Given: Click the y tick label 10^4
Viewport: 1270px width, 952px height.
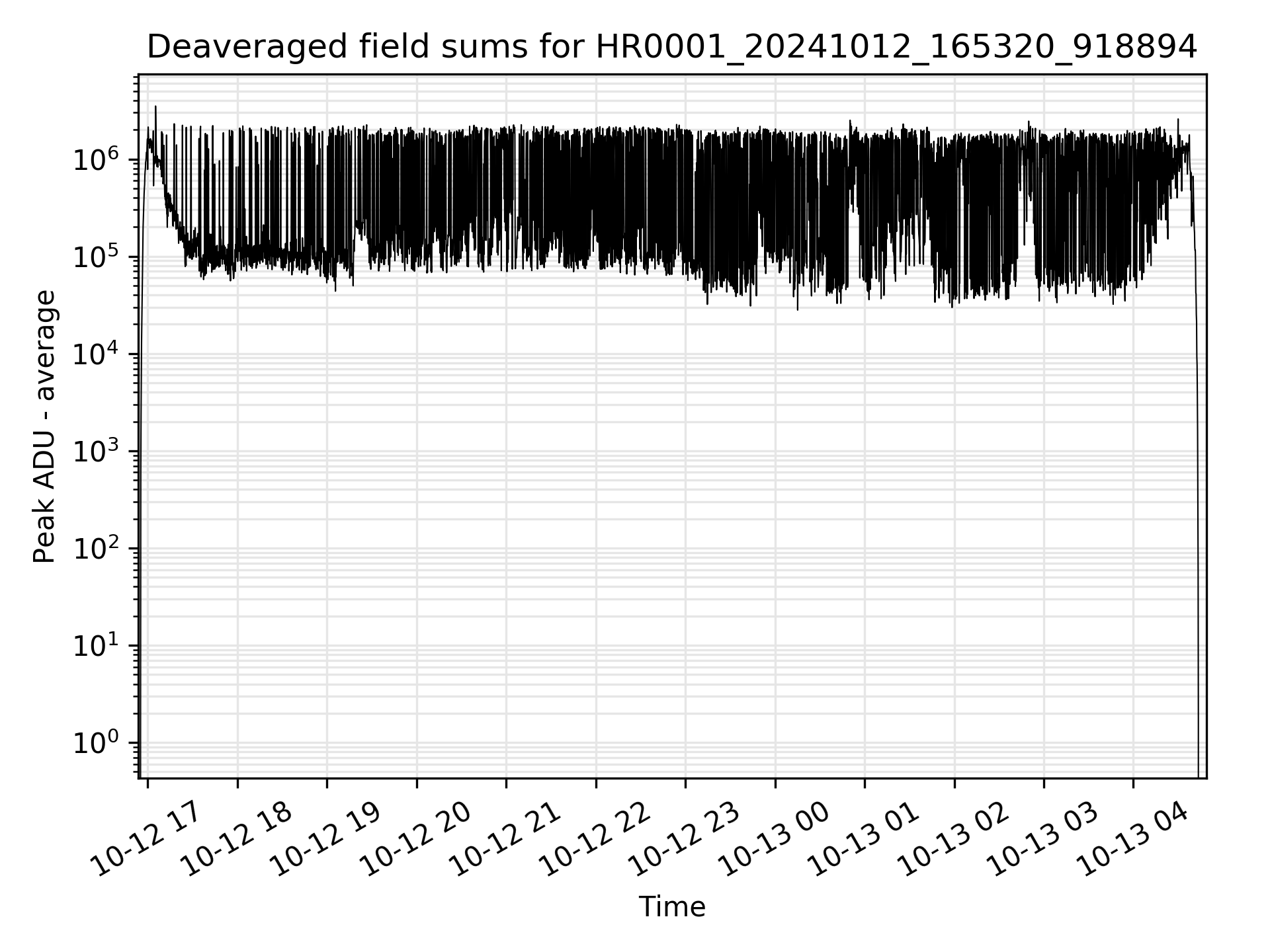Looking at the screenshot, I should [x=96, y=354].
